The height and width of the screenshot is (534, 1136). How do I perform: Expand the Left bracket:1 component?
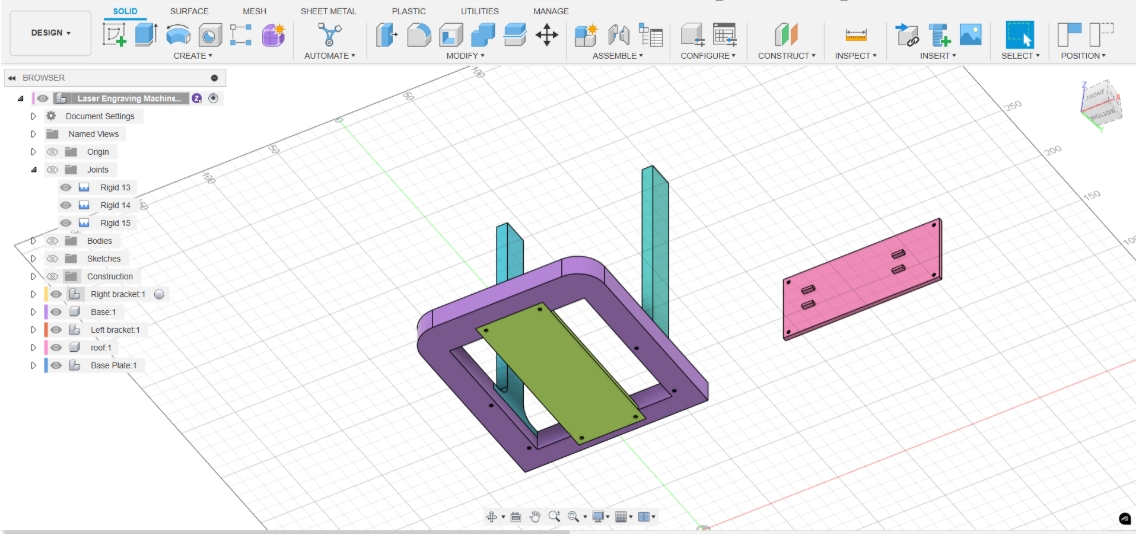click(33, 330)
